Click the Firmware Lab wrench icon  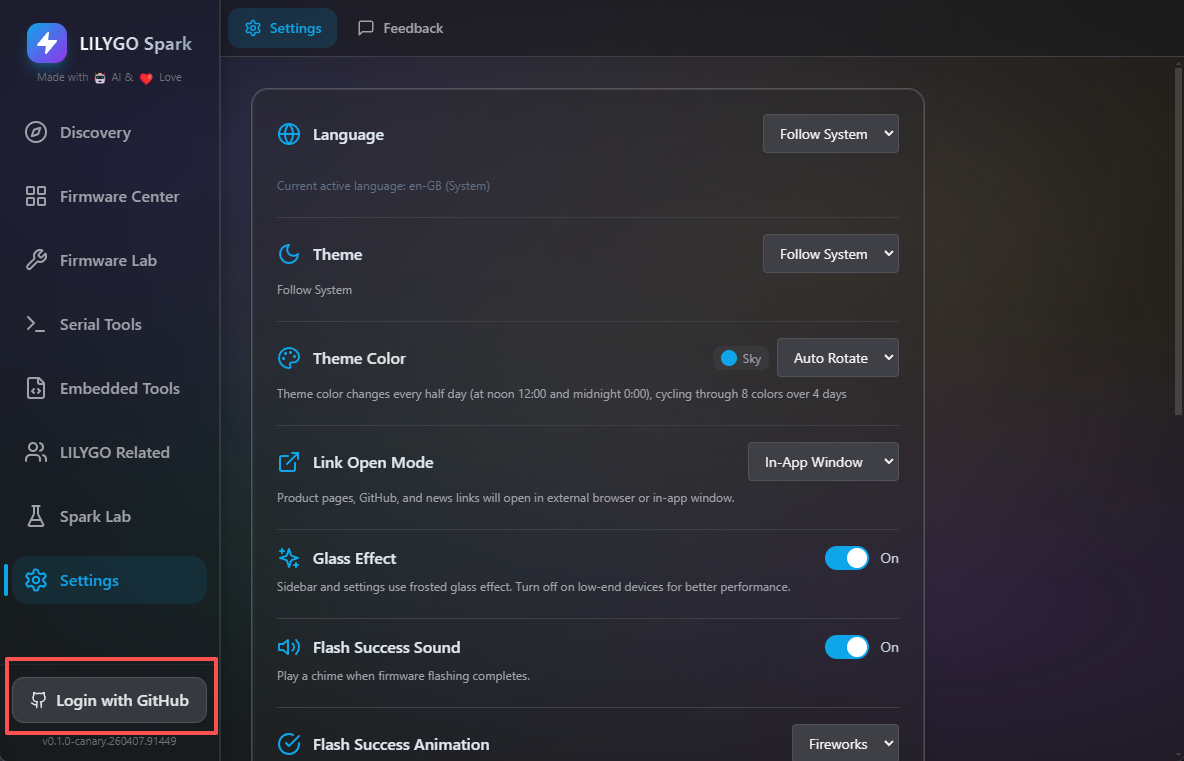tap(36, 261)
